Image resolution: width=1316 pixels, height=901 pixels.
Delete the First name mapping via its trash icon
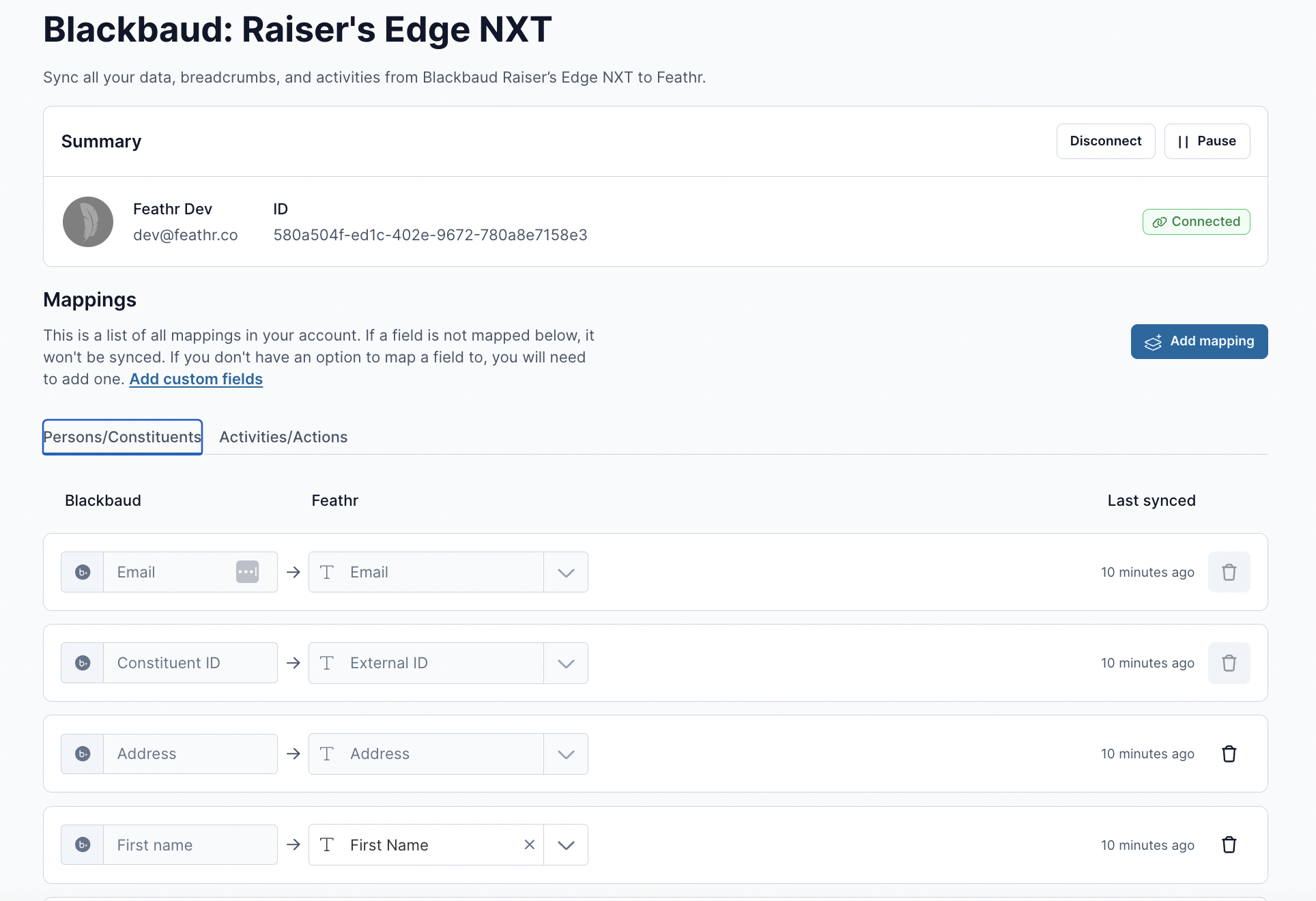1229,844
